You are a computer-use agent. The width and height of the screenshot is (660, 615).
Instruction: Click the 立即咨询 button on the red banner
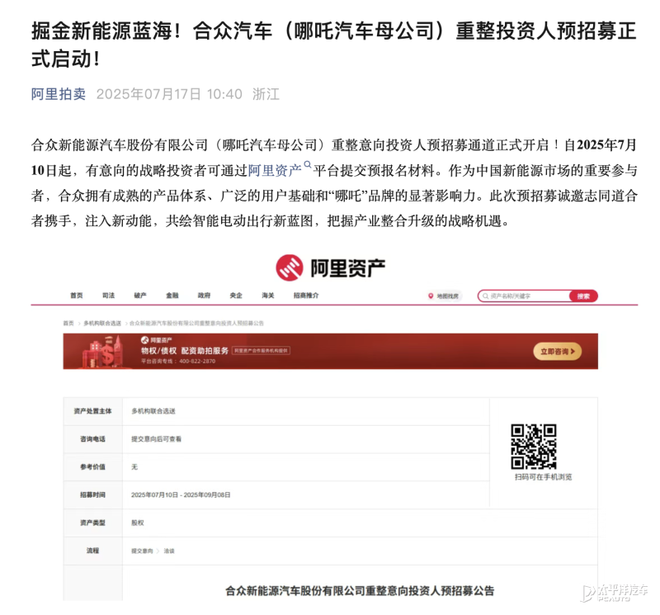pos(557,351)
